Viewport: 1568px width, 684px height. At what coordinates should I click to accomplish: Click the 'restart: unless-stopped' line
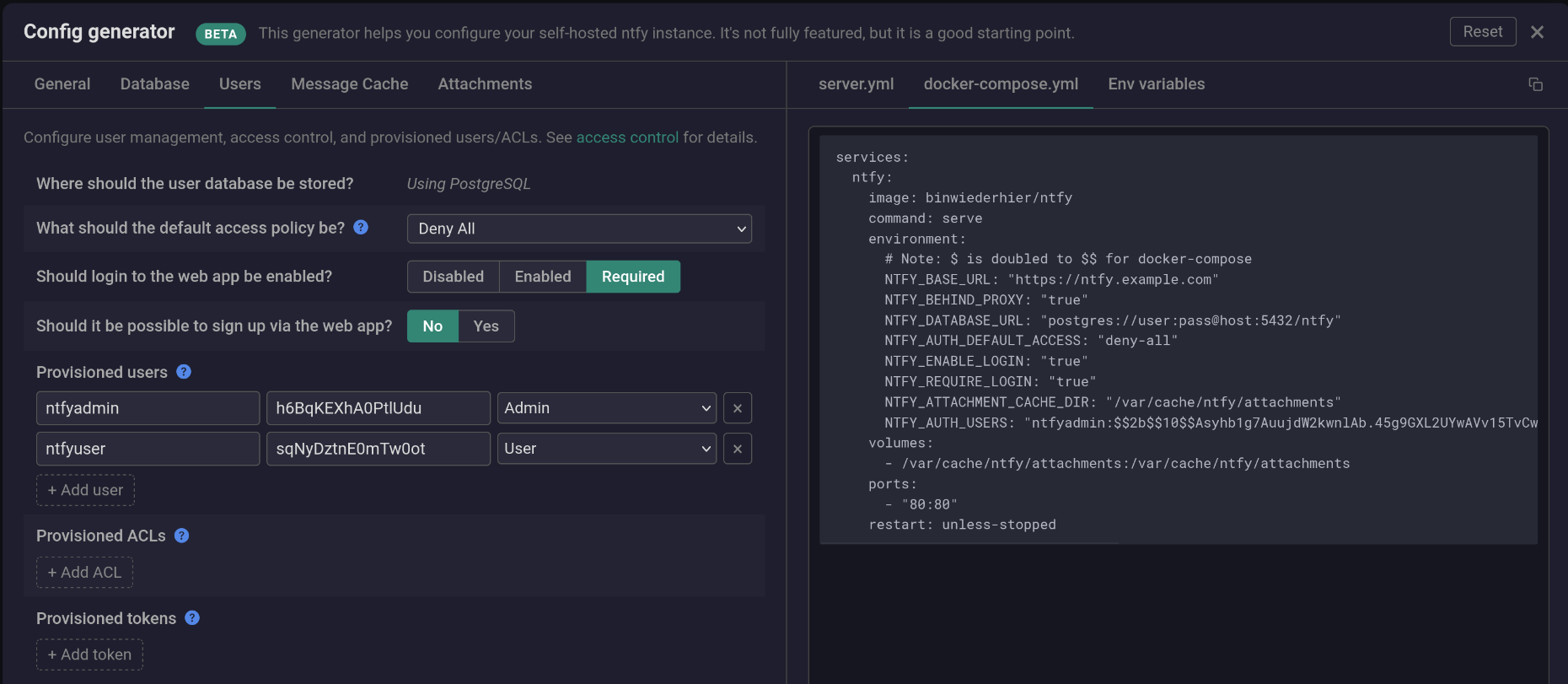click(962, 525)
